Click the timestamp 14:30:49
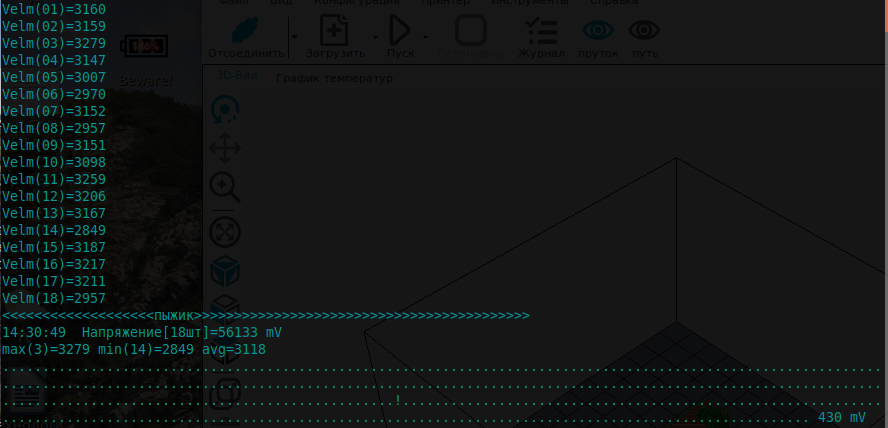The height and width of the screenshot is (428, 888). tap(34, 332)
